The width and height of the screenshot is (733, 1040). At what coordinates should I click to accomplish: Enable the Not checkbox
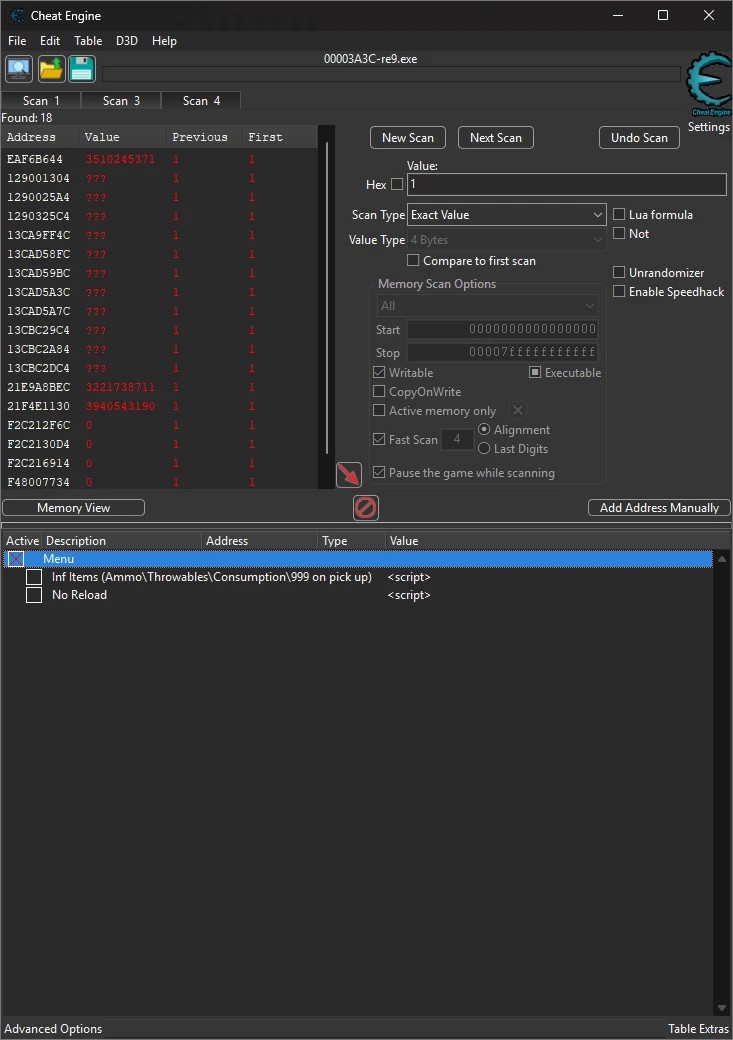[x=619, y=233]
